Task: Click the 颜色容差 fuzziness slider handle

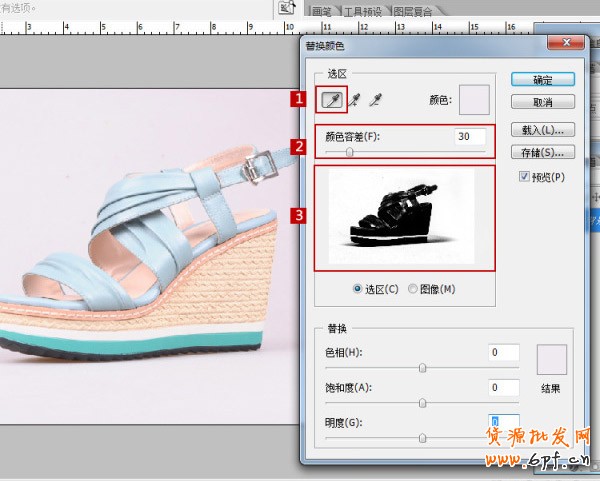Action: tap(349, 153)
